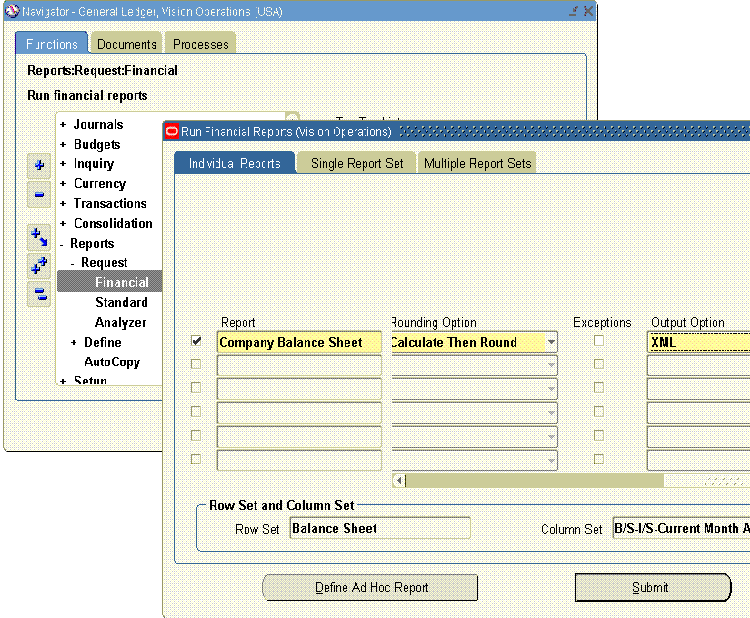
Task: Expand the Define tree node
Action: (x=74, y=343)
